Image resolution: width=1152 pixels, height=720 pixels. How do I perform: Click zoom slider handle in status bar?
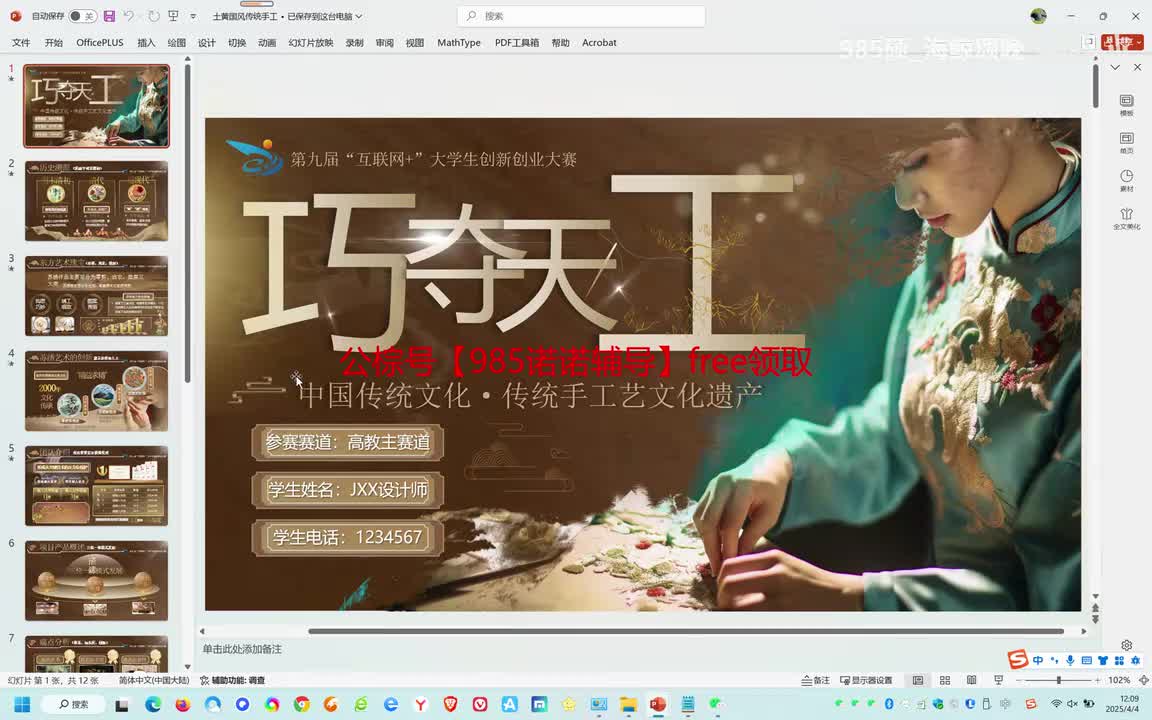(x=1058, y=680)
